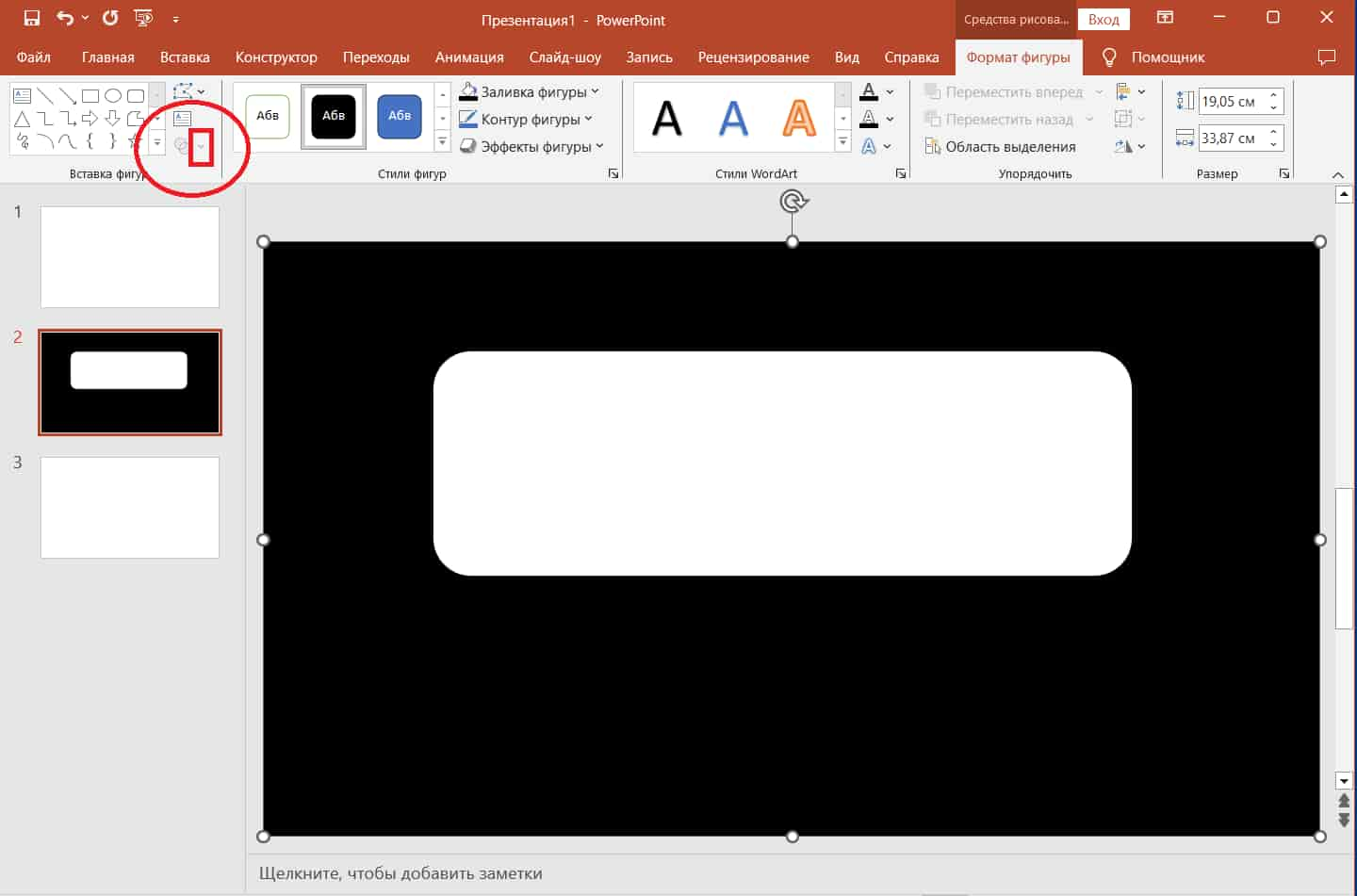Pick the straight line shape

[x=45, y=96]
